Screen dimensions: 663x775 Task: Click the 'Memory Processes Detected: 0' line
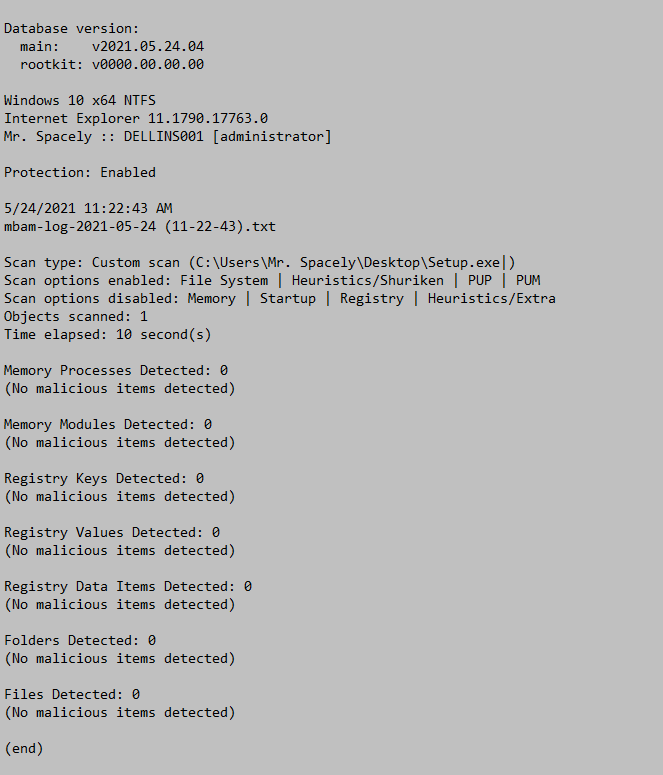pyautogui.click(x=116, y=371)
